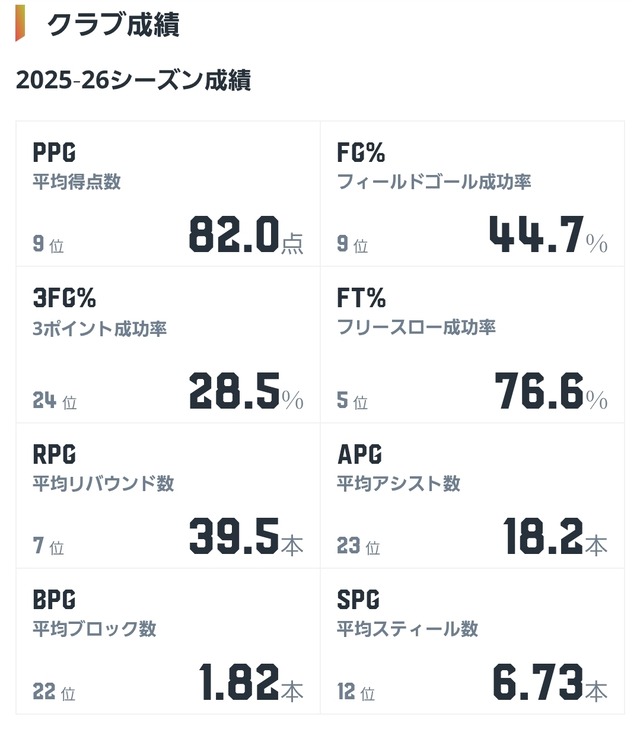This screenshot has width=640, height=739.
Task: Click the 18.2本 assists value
Action: point(555,537)
